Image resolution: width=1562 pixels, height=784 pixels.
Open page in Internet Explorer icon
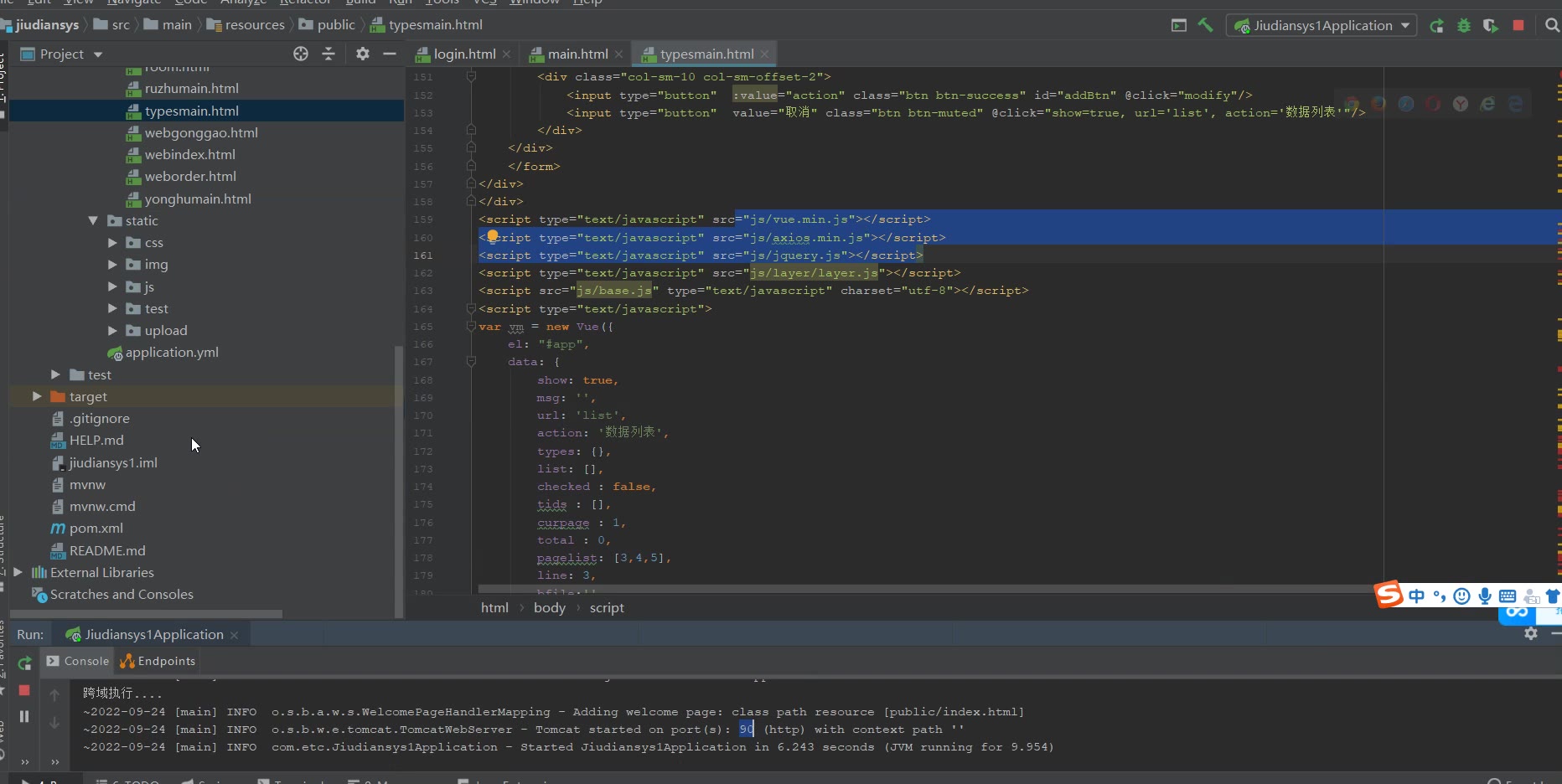[x=1487, y=104]
